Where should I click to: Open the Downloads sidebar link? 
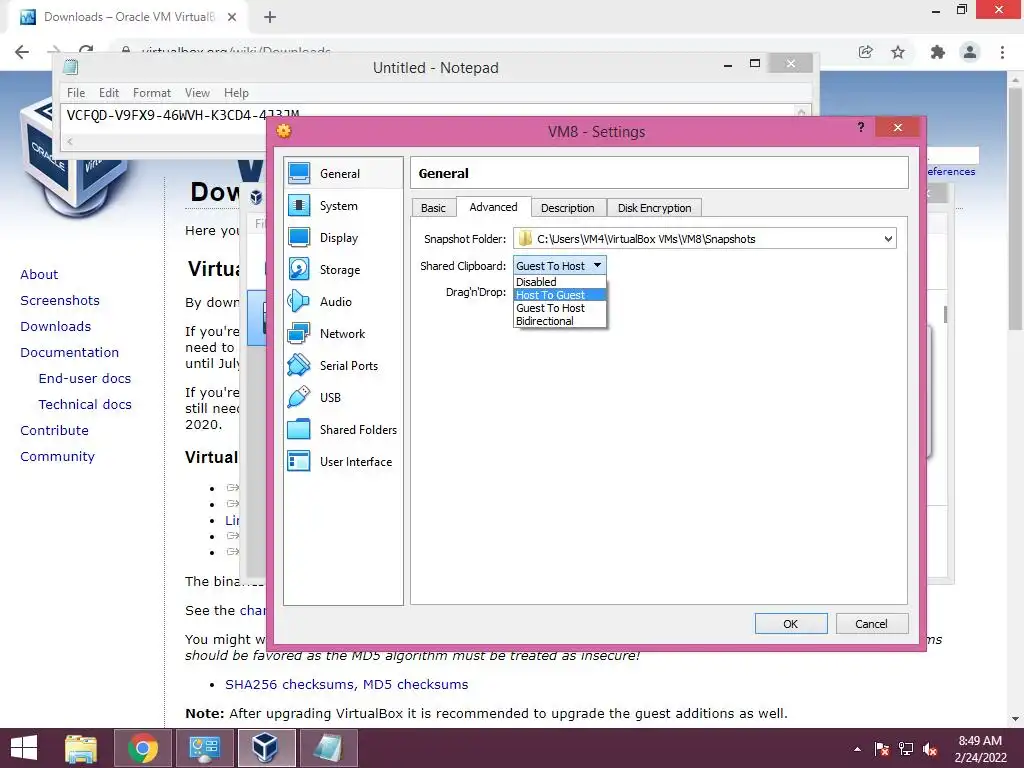click(x=56, y=327)
